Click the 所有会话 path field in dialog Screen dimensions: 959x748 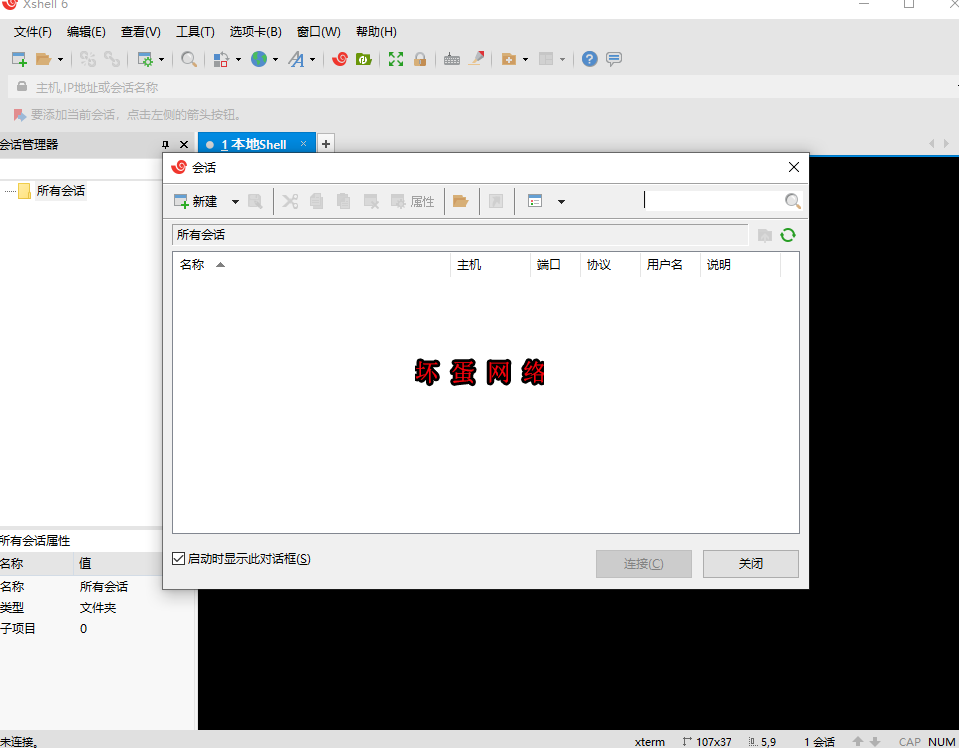[460, 235]
